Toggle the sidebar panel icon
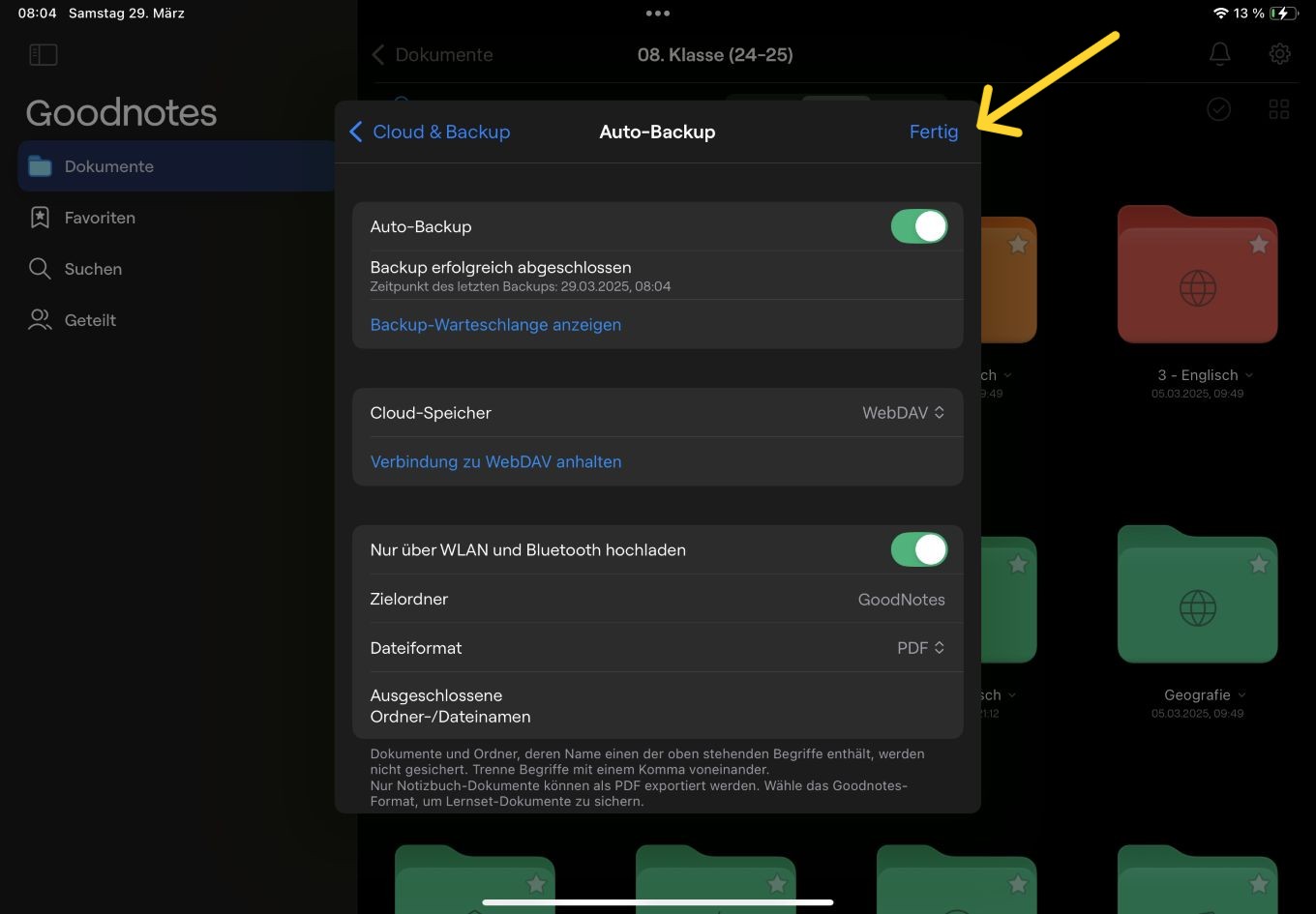Screen dimensions: 1316x914 [x=44, y=55]
